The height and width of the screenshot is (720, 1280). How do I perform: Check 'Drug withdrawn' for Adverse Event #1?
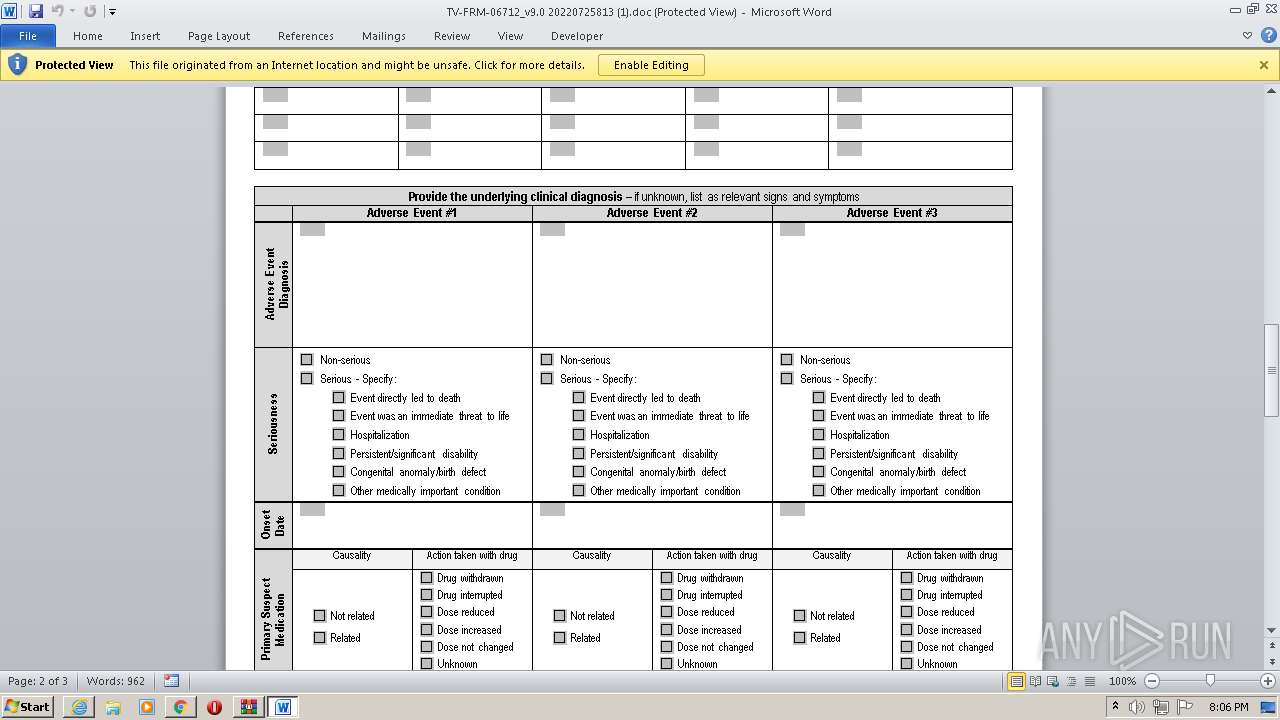coord(427,578)
